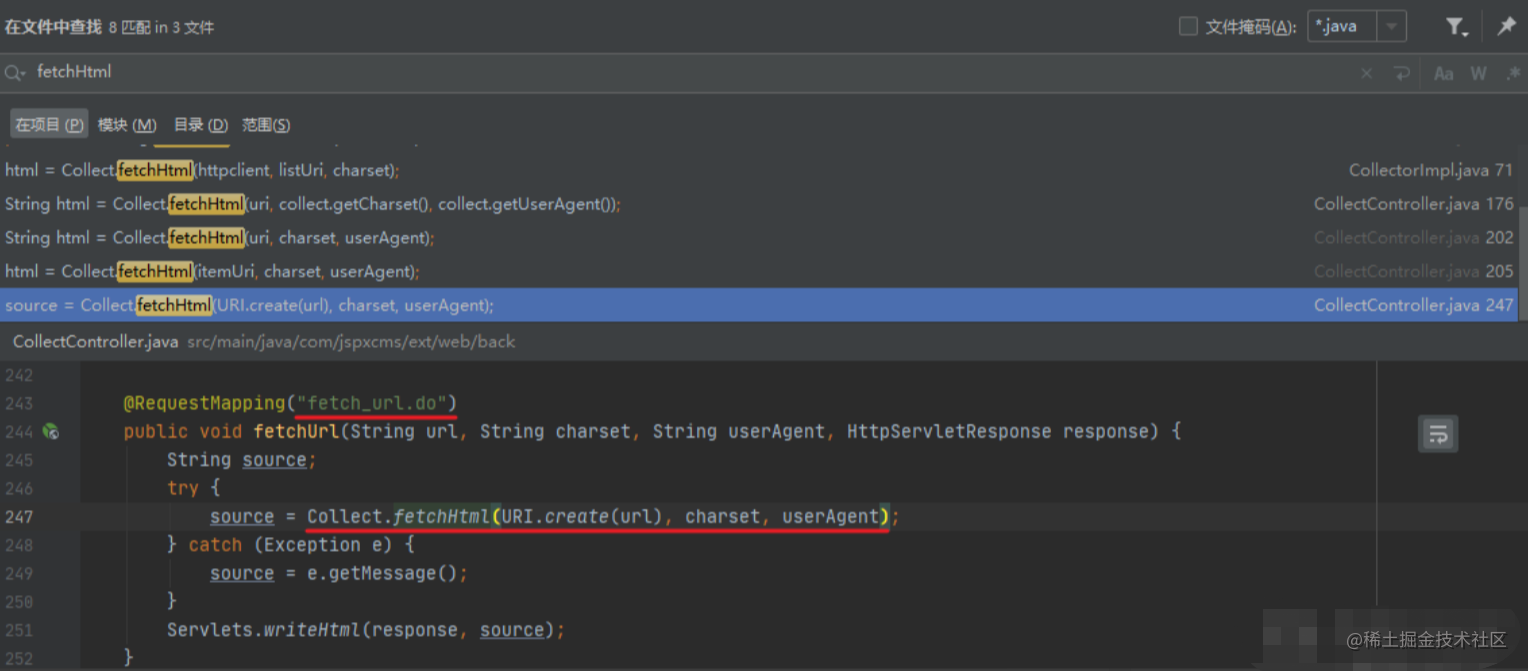Click line number 243 in gutter
Viewport: 1528px width, 671px height.
(x=19, y=403)
